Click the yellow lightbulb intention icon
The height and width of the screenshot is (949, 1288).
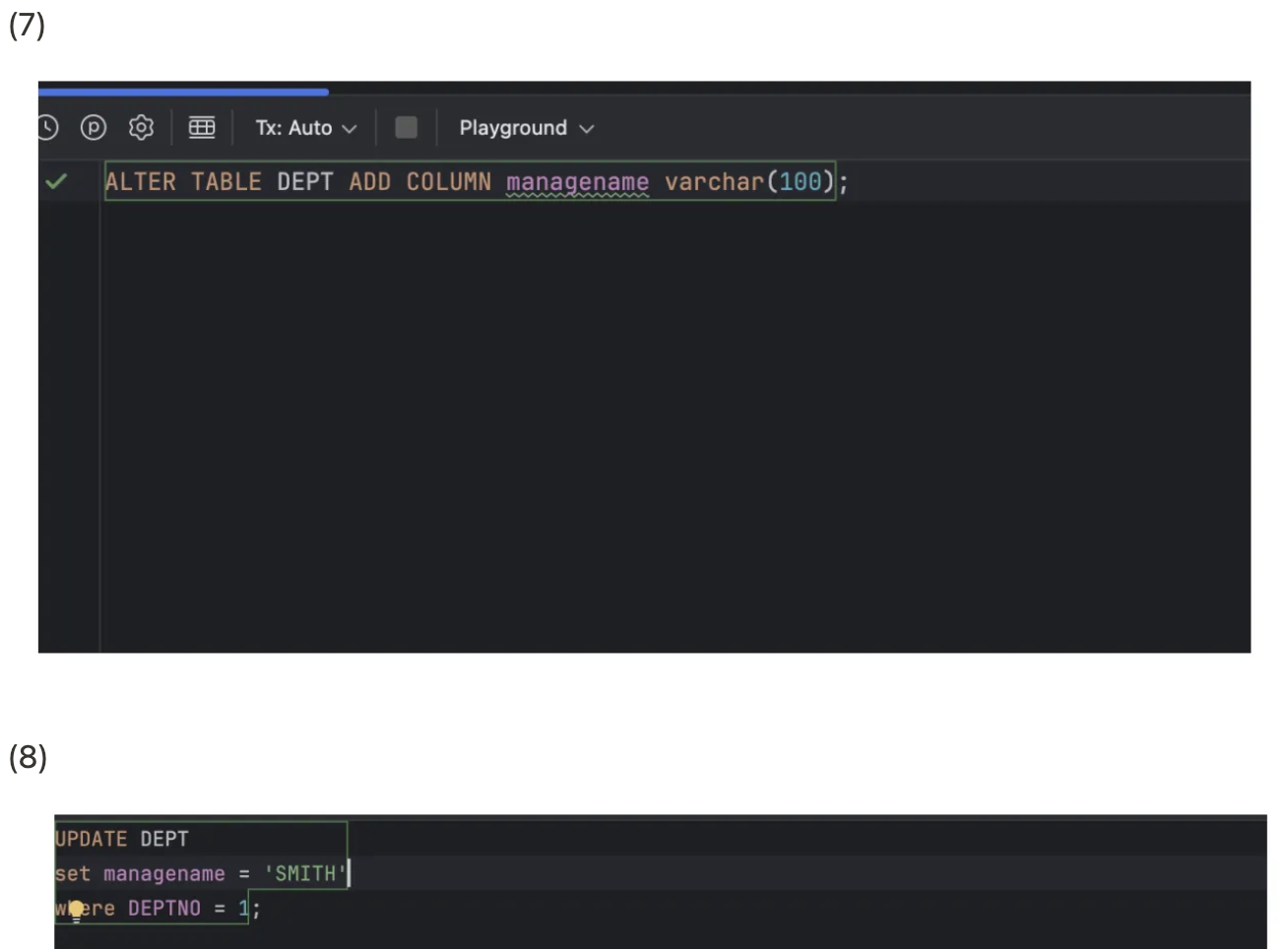[77, 911]
